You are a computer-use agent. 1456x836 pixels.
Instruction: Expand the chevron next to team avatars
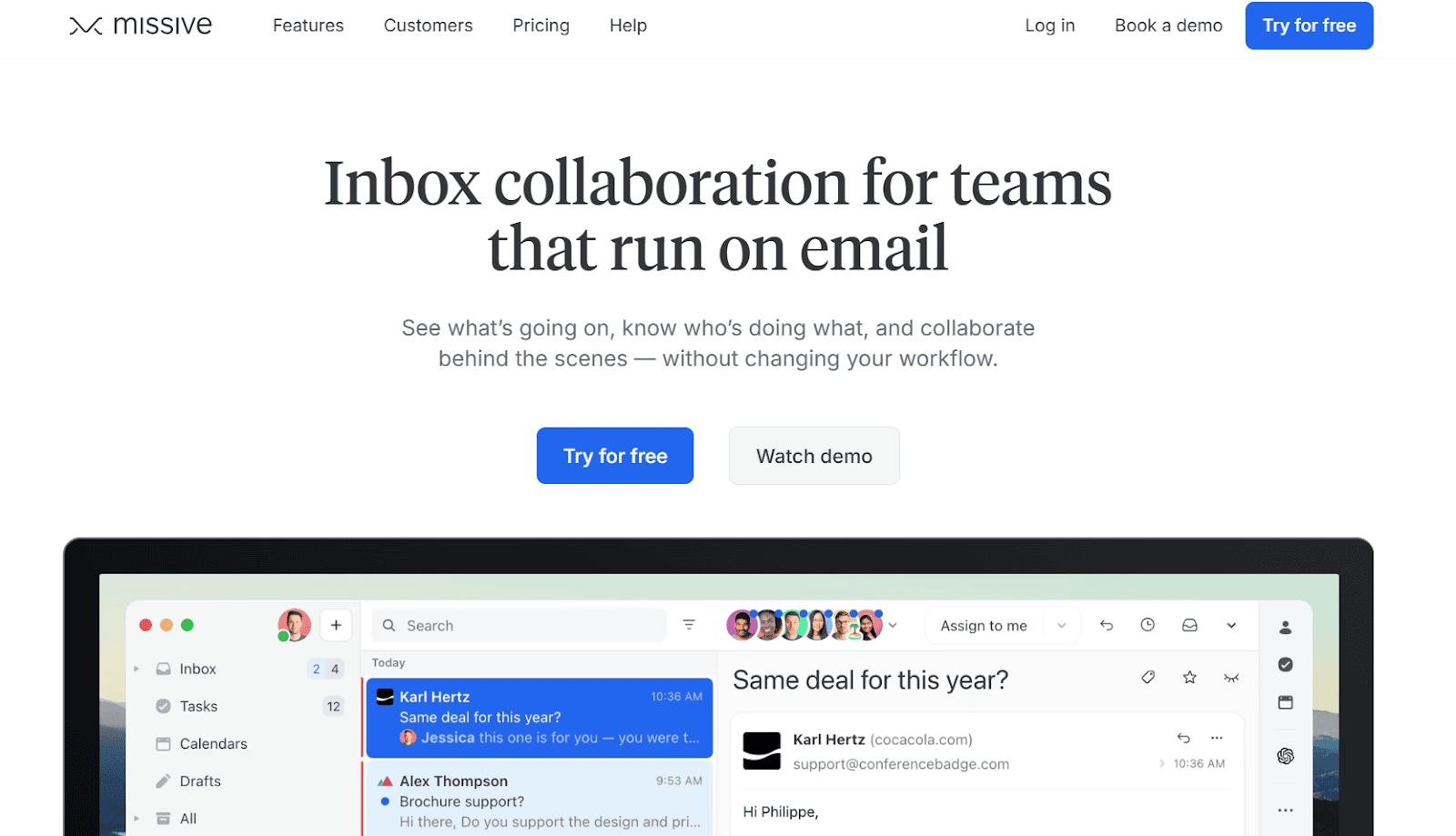(x=894, y=625)
